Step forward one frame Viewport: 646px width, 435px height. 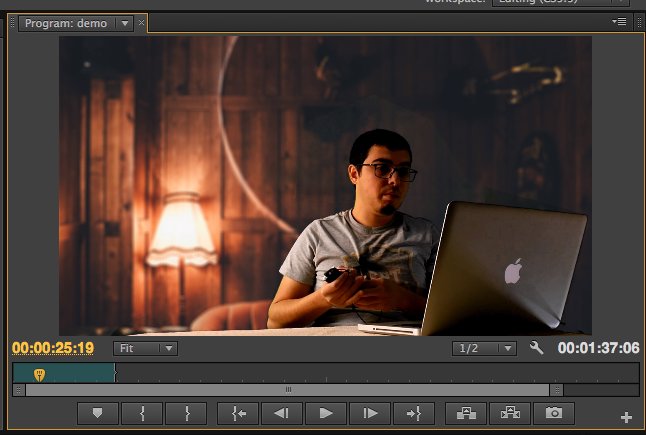370,413
